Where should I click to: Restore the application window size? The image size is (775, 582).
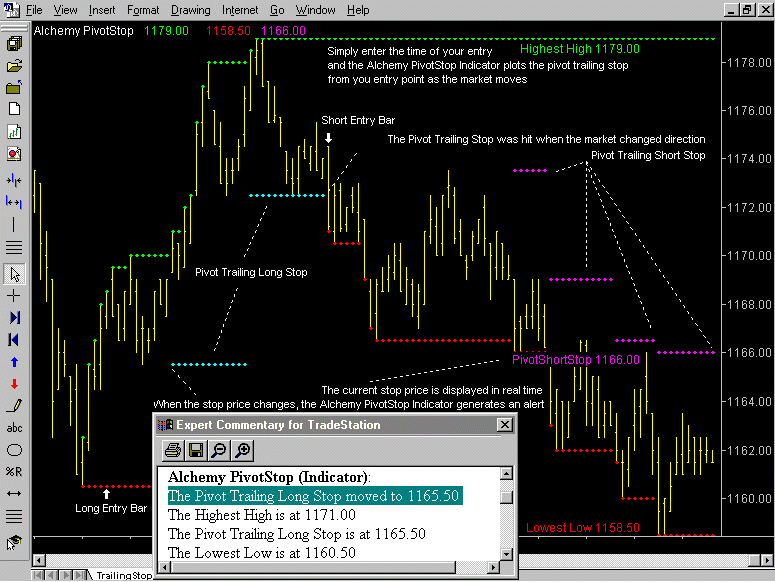tap(748, 9)
